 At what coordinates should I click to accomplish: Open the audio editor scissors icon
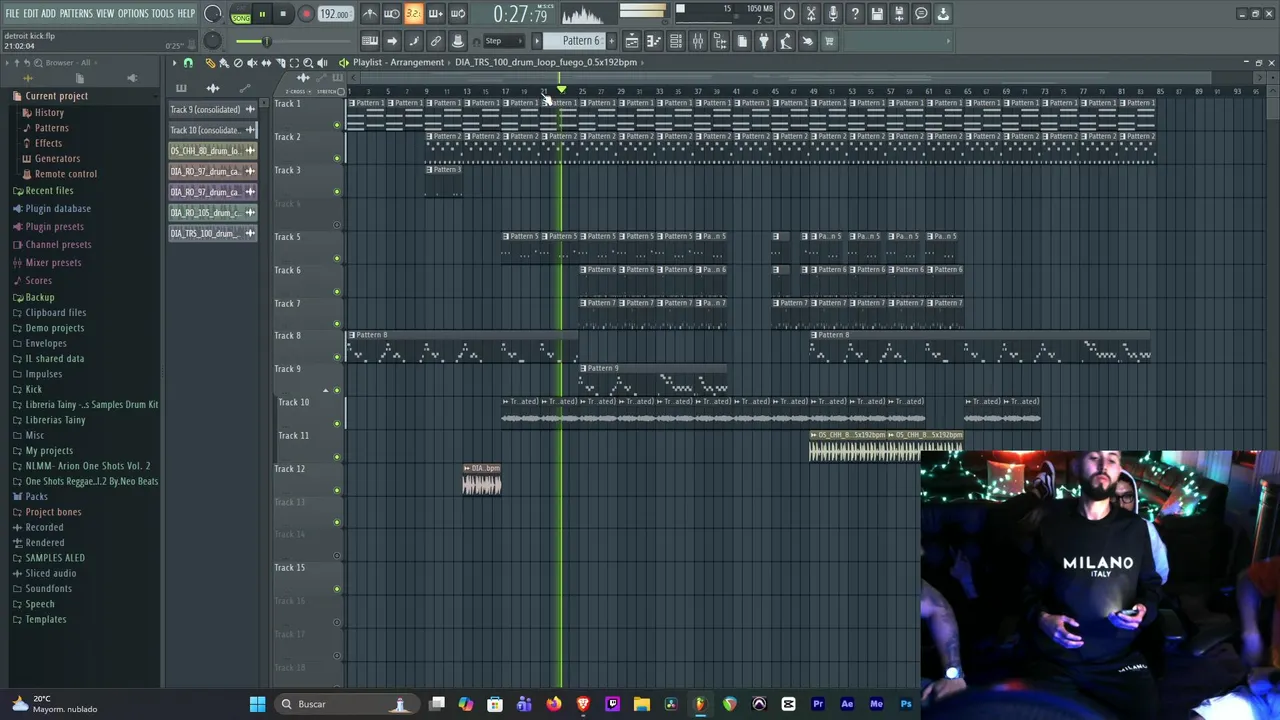pos(811,14)
